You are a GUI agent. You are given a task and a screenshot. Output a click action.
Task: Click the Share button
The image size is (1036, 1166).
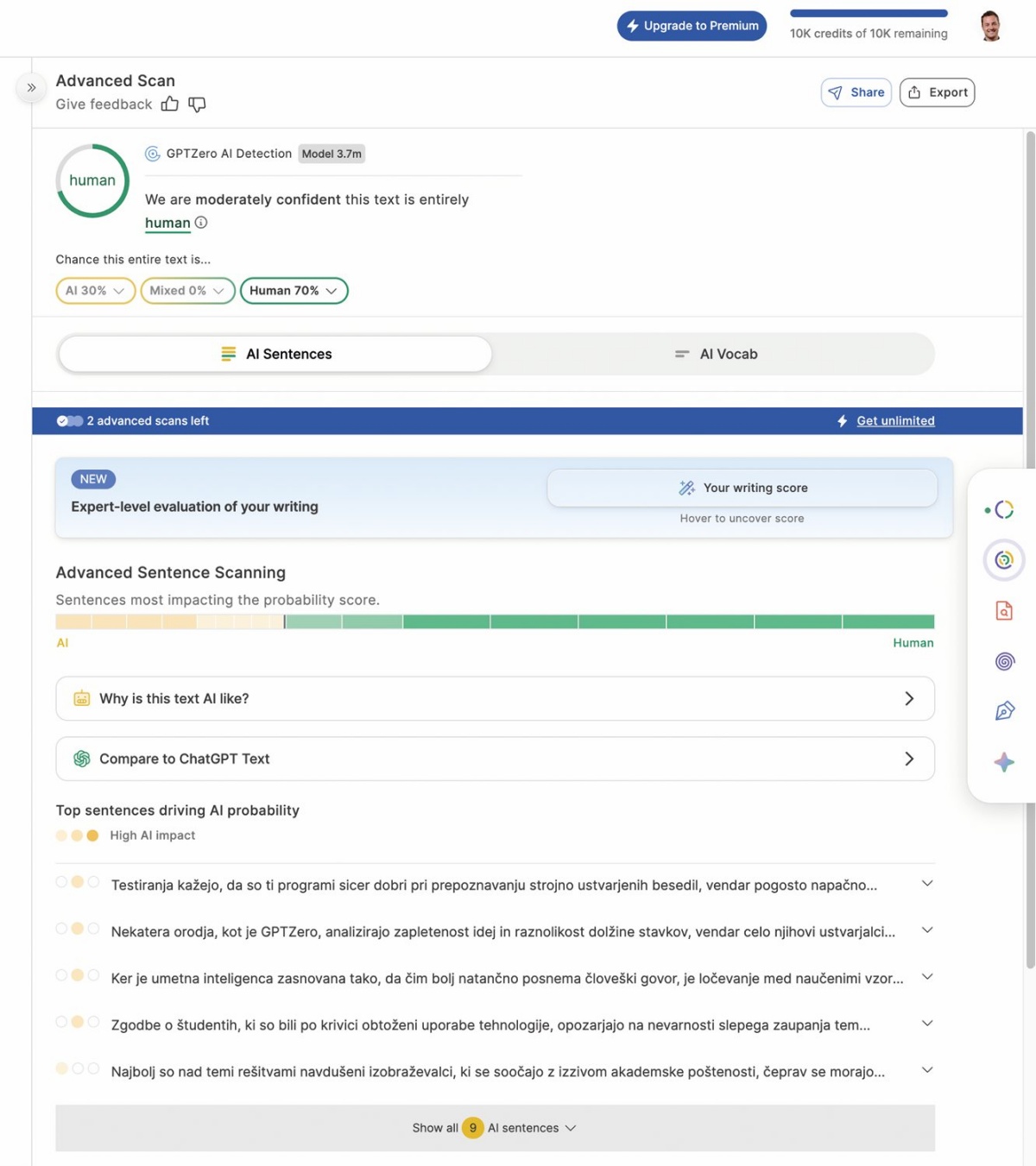tap(856, 92)
